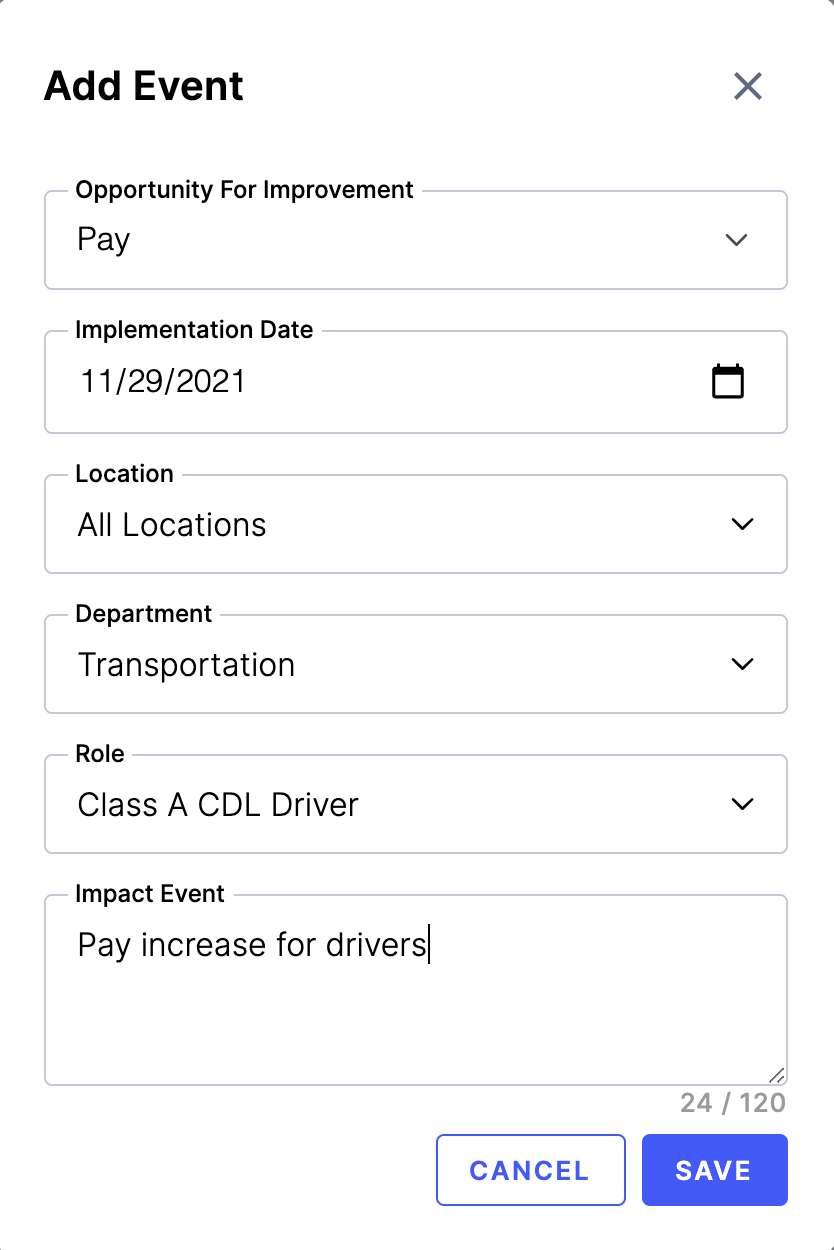Image resolution: width=834 pixels, height=1250 pixels.
Task: Click the Impact Event field label
Action: 150,894
